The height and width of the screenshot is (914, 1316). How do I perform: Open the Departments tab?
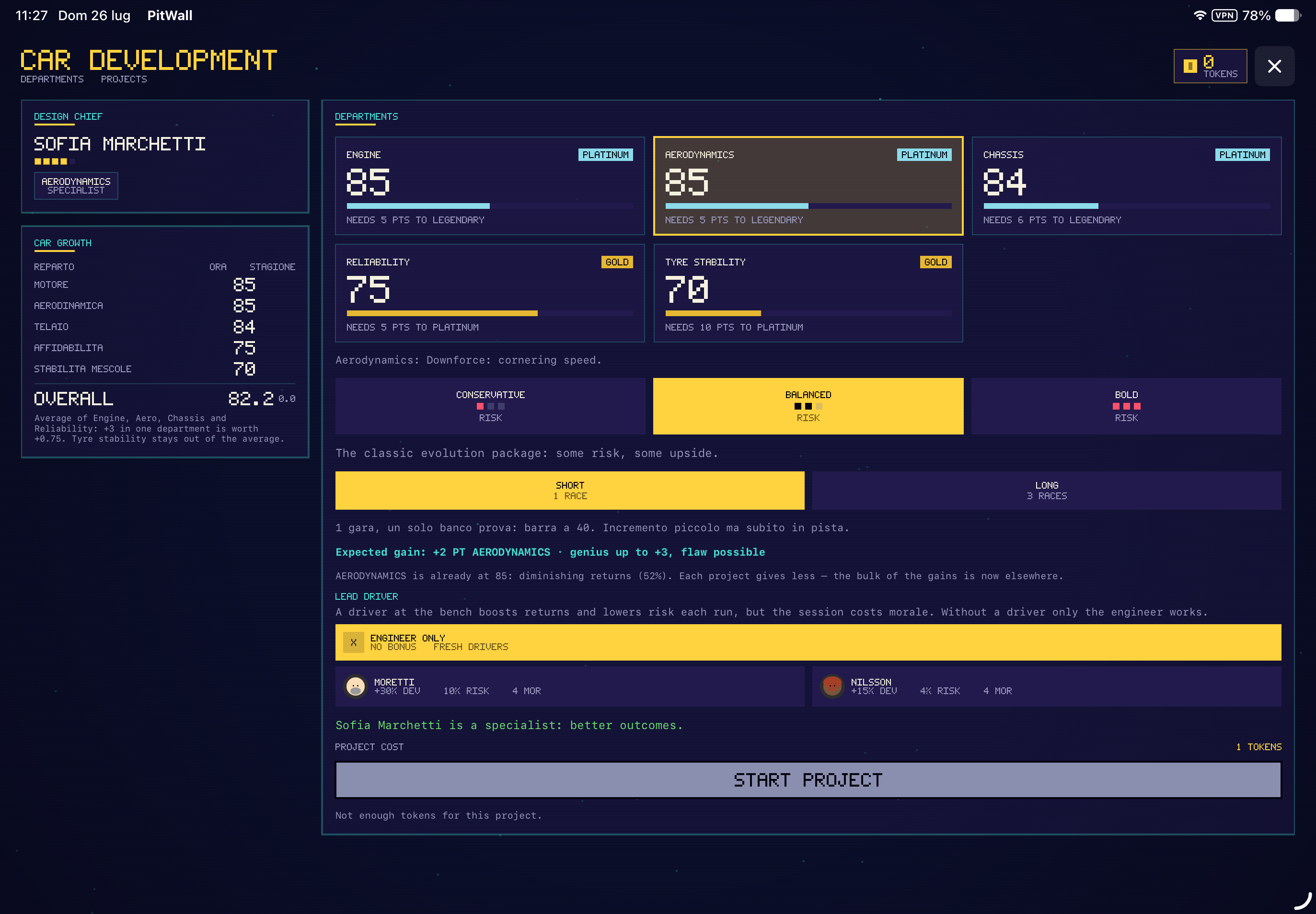(52, 79)
